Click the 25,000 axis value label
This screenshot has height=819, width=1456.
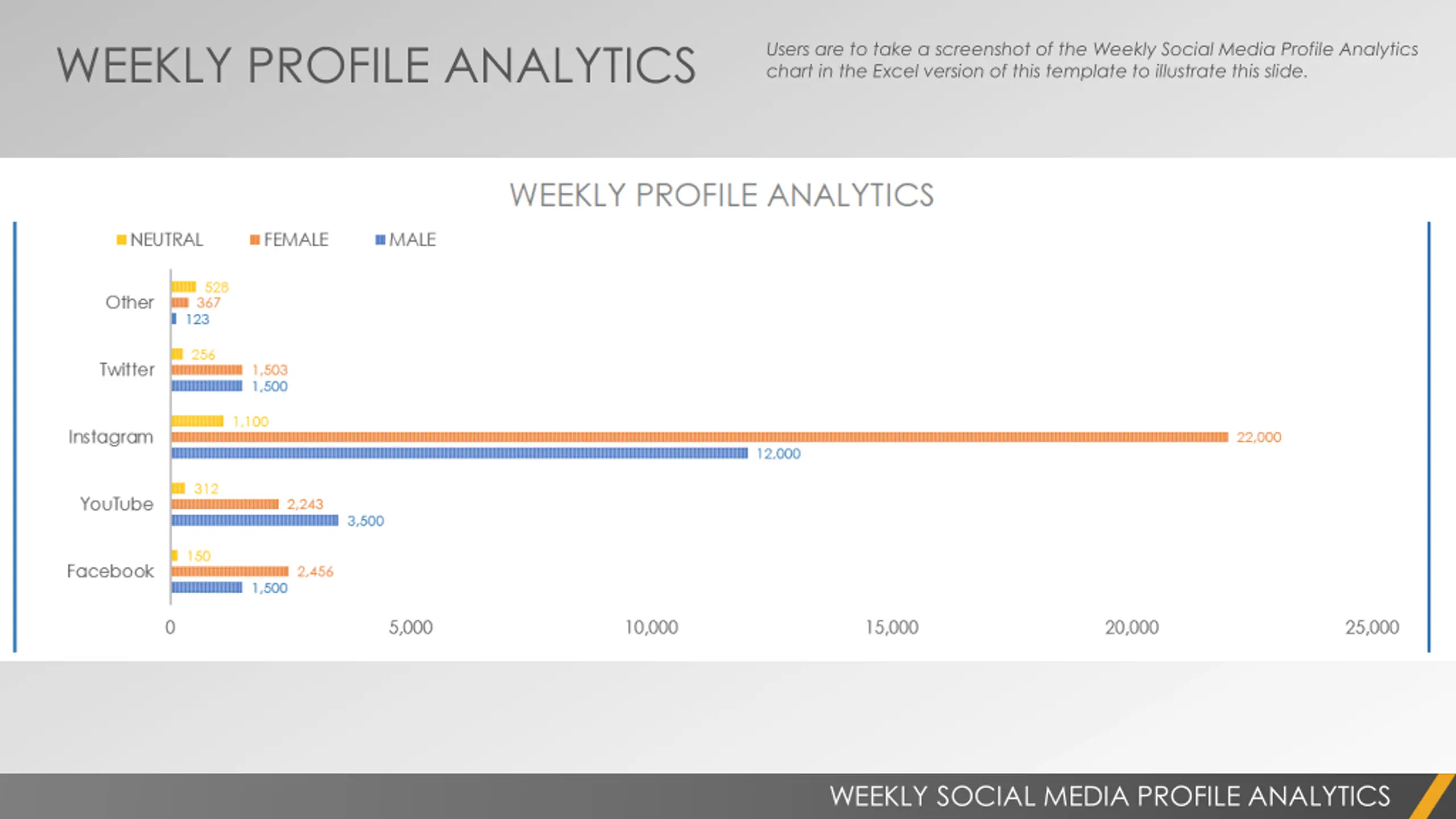(1372, 627)
